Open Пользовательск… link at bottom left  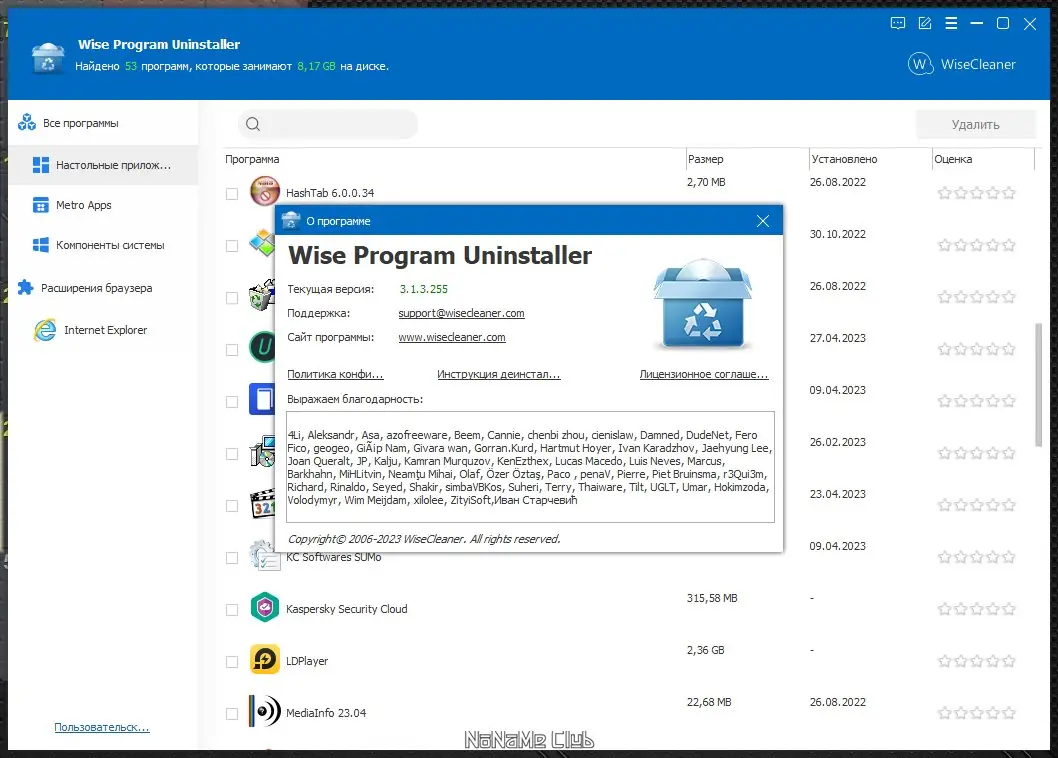(102, 727)
